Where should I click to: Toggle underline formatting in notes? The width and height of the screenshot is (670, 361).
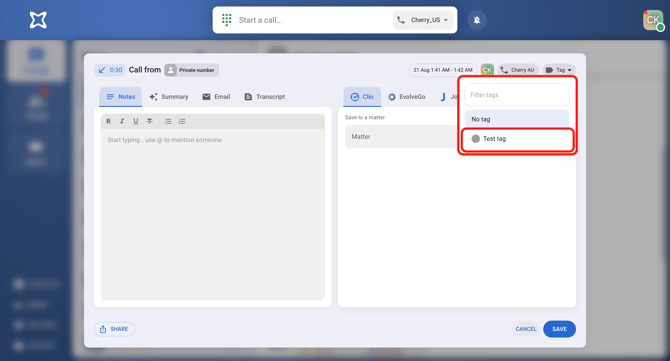[136, 121]
